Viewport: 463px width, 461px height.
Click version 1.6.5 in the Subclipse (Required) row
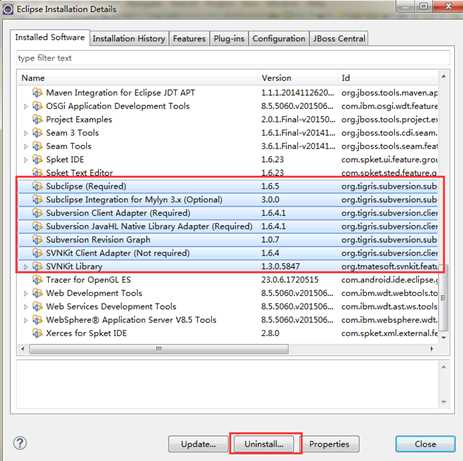[x=270, y=186]
